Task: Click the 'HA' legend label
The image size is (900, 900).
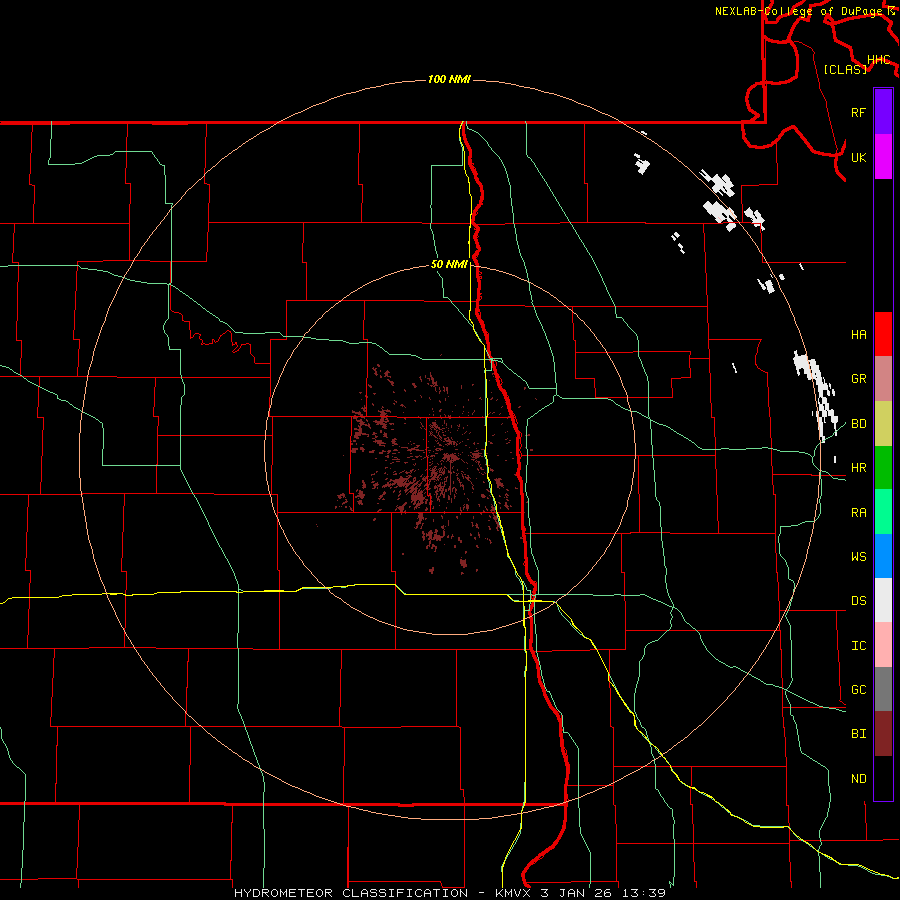Action: pyautogui.click(x=858, y=335)
